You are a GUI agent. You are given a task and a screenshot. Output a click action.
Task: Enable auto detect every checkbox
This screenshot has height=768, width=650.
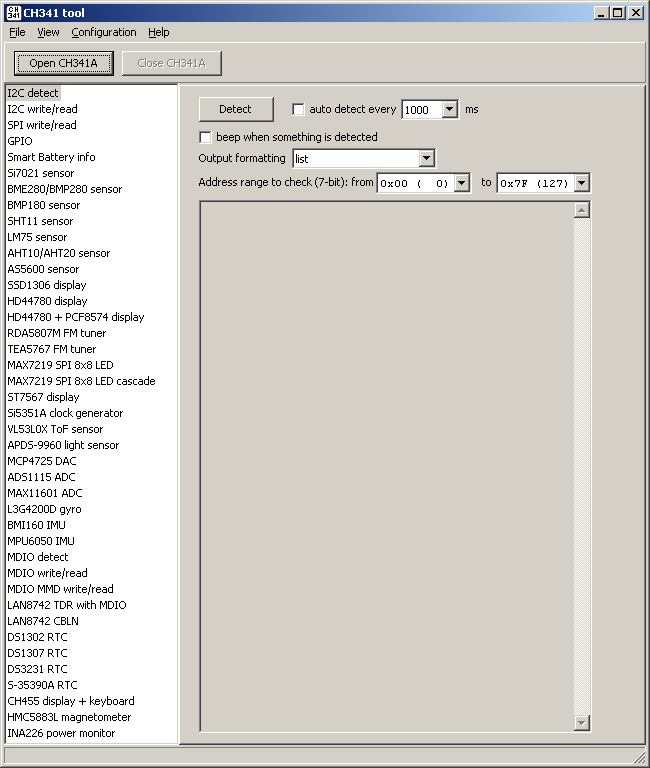coord(298,109)
